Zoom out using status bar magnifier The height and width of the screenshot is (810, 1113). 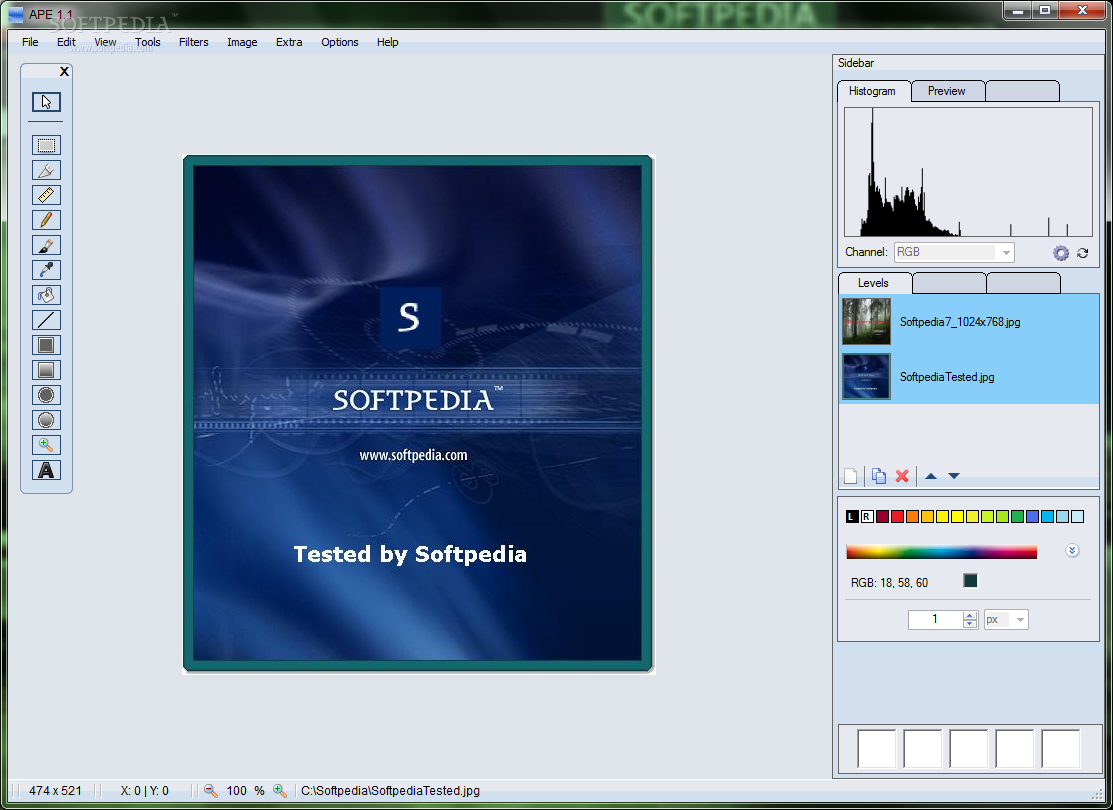tap(211, 790)
